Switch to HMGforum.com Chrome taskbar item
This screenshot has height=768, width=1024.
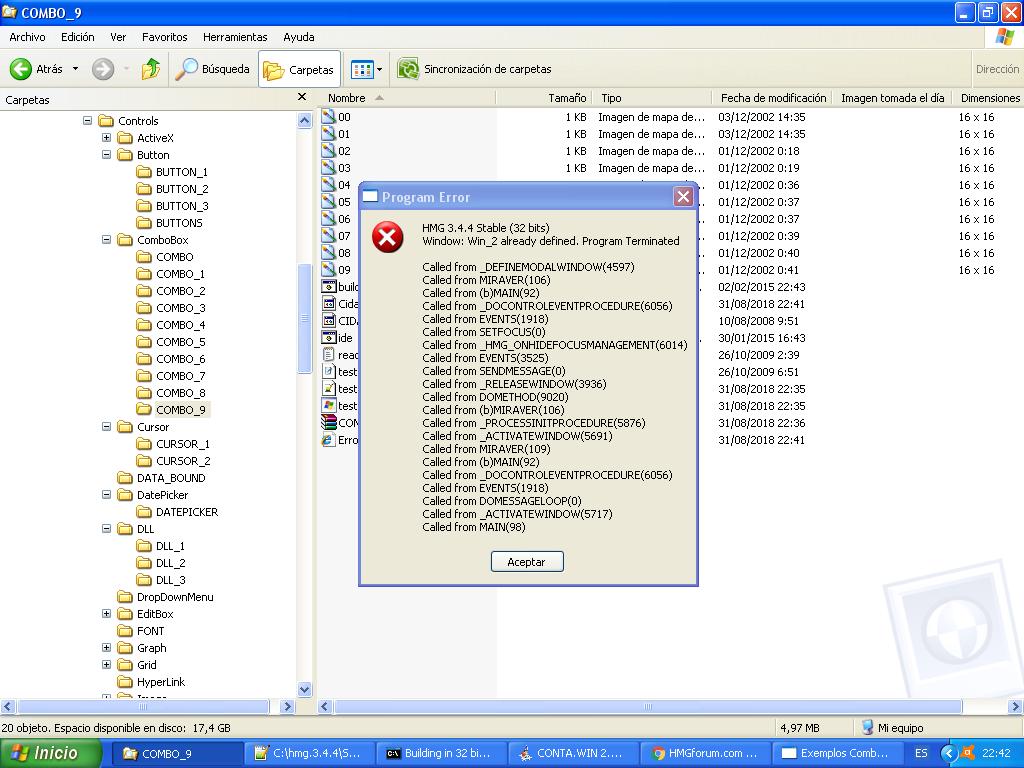pos(705,753)
